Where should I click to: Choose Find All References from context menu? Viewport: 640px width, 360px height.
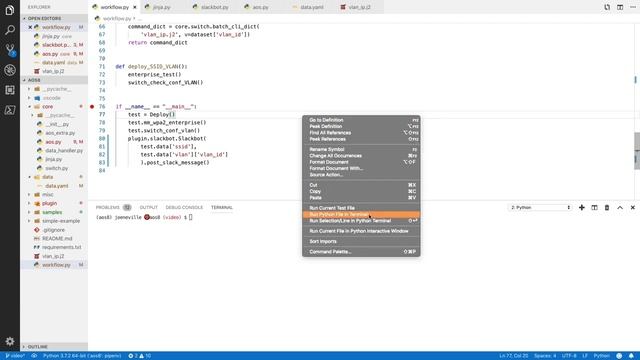(x=361, y=133)
